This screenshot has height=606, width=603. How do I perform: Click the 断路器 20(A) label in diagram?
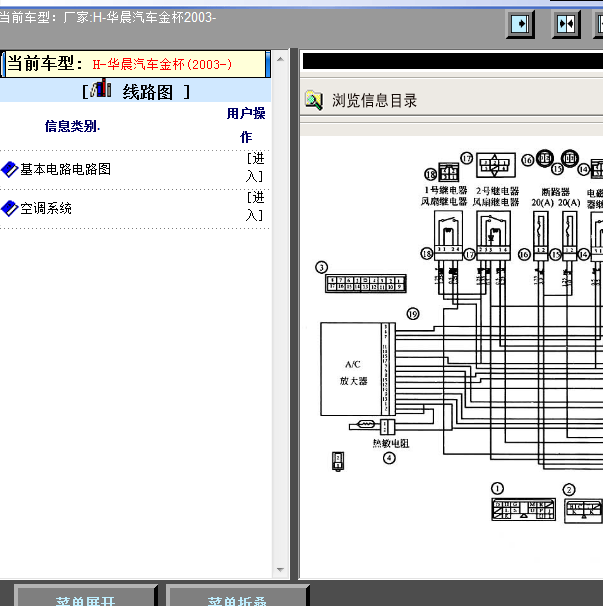556,197
